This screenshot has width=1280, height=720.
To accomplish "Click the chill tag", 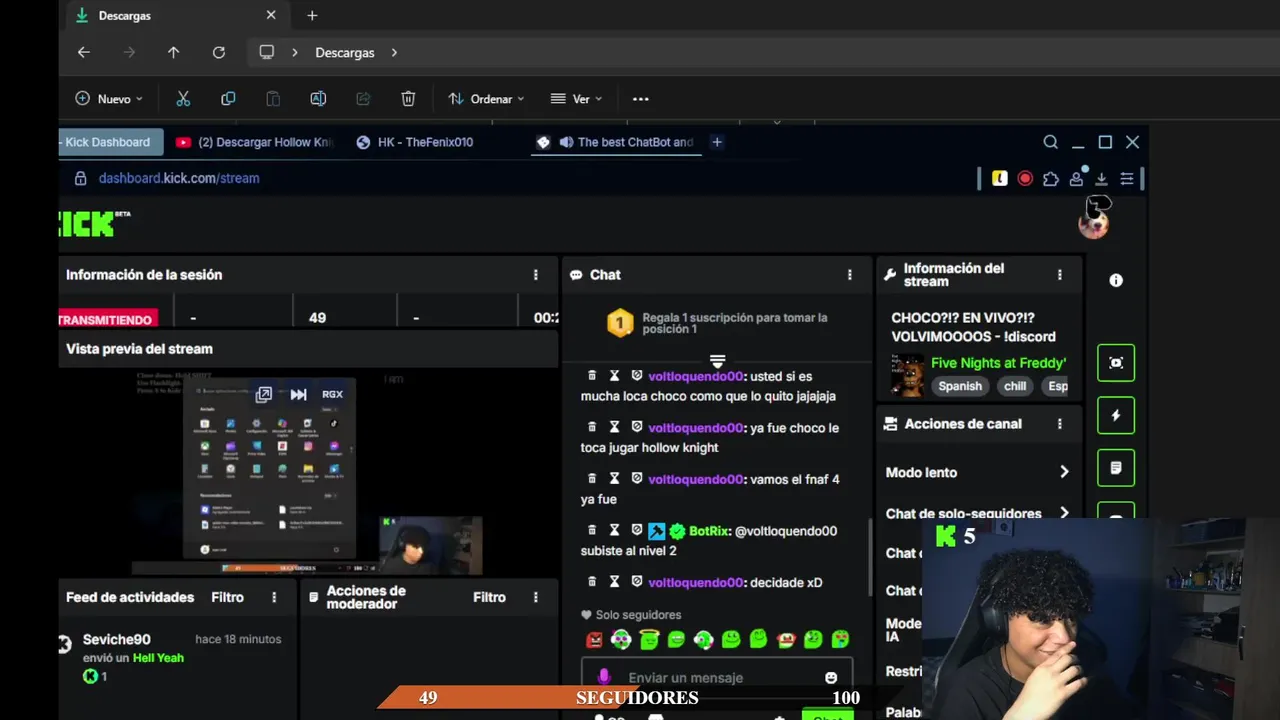I will 1015,386.
